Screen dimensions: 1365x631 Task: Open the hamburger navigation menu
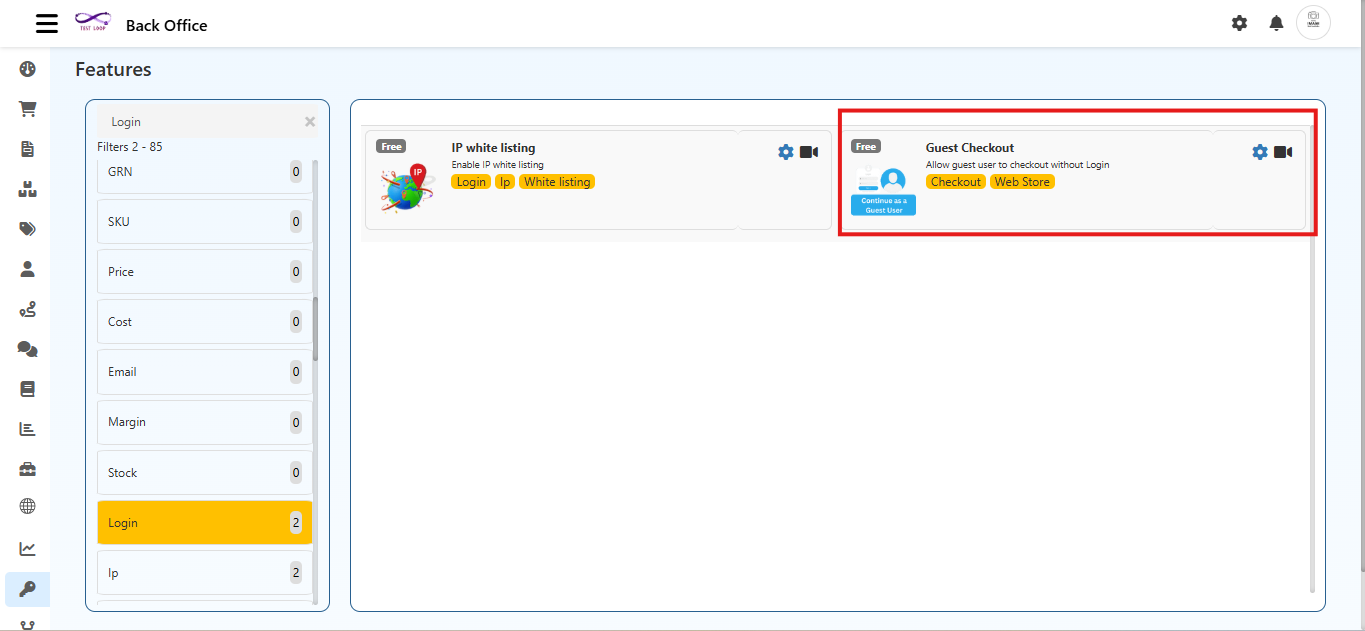(x=46, y=23)
